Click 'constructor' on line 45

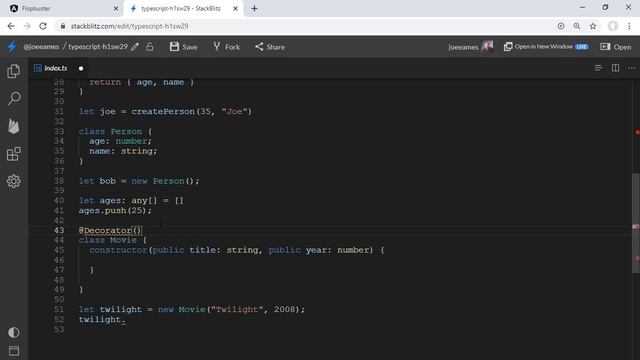tap(118, 250)
